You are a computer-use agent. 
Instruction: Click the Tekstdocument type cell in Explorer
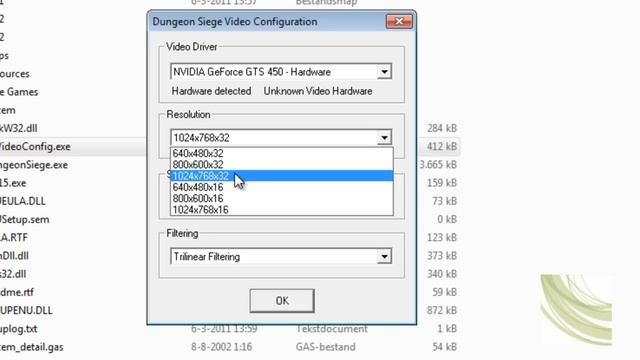pos(331,329)
